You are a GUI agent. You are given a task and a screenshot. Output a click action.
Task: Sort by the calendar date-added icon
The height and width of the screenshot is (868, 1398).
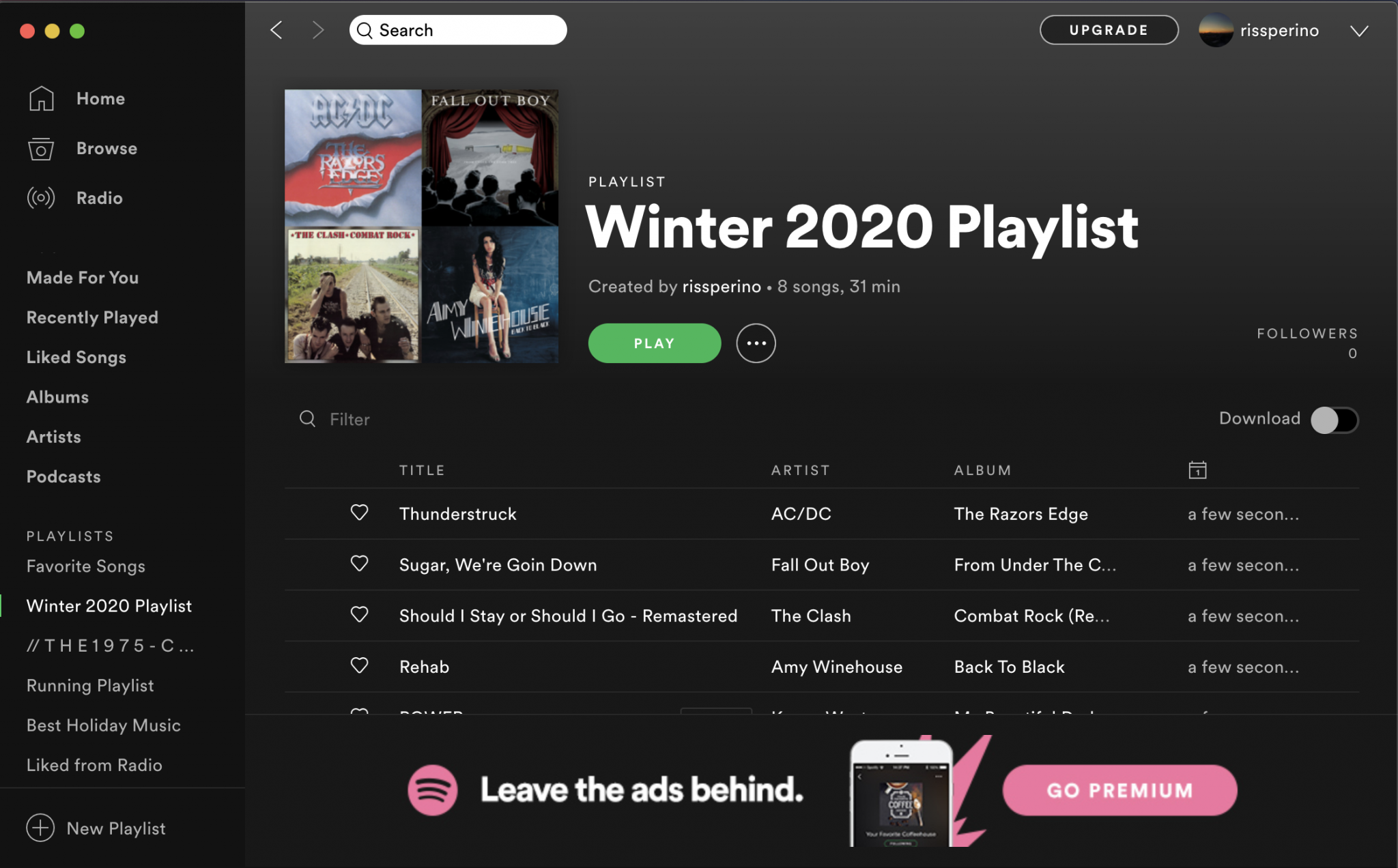click(1197, 470)
